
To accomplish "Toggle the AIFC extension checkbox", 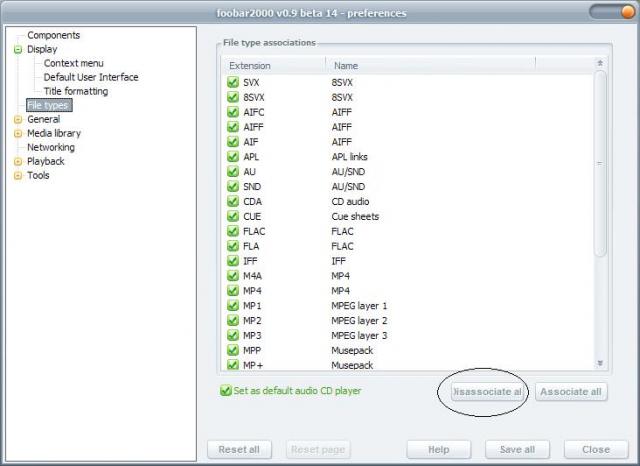I will (233, 112).
